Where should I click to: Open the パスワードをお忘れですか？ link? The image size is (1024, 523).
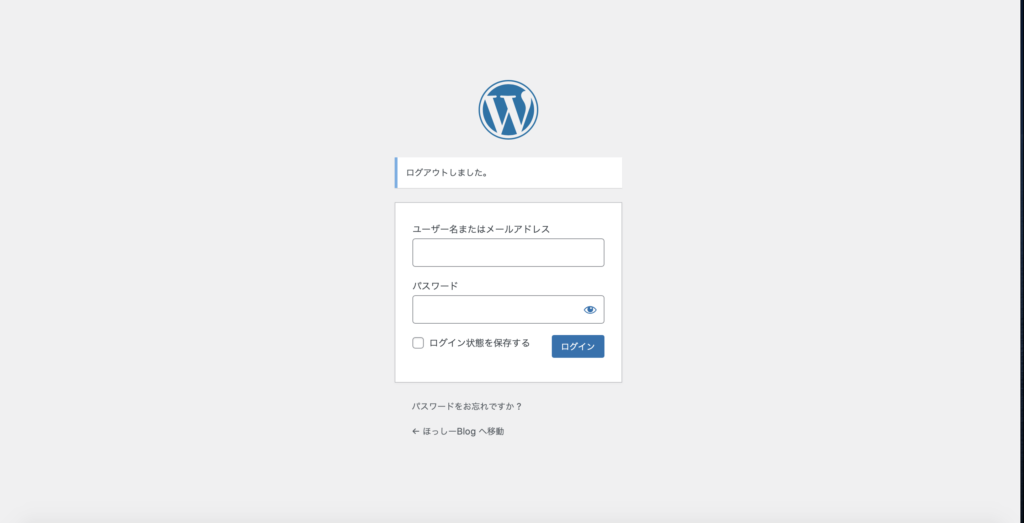coord(467,406)
